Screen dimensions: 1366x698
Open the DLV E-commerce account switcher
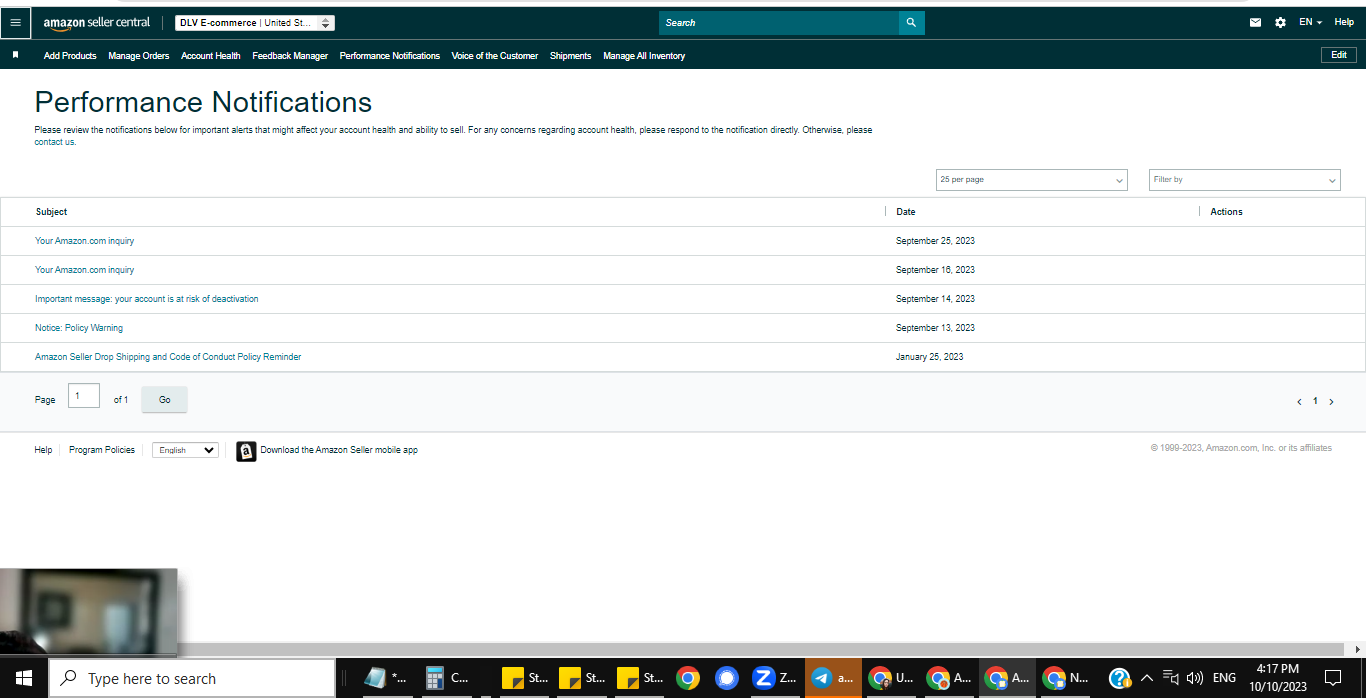click(x=255, y=22)
